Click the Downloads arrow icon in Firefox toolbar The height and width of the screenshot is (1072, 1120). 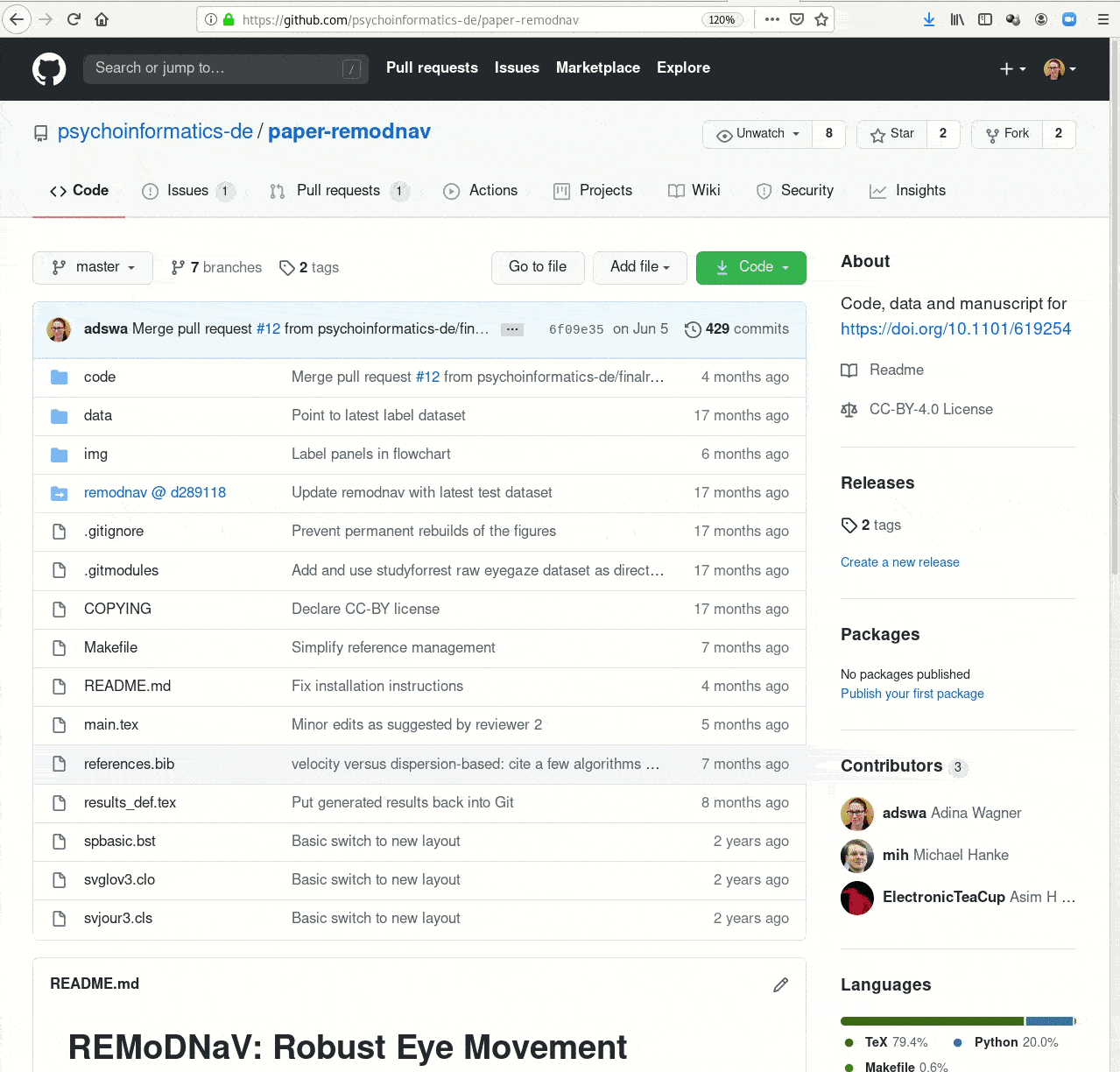928,18
